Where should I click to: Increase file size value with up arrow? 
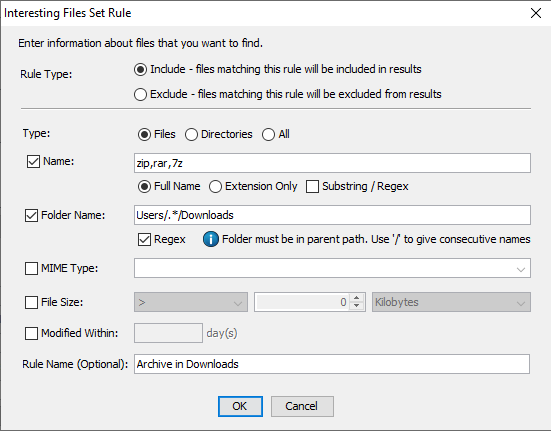(357, 298)
